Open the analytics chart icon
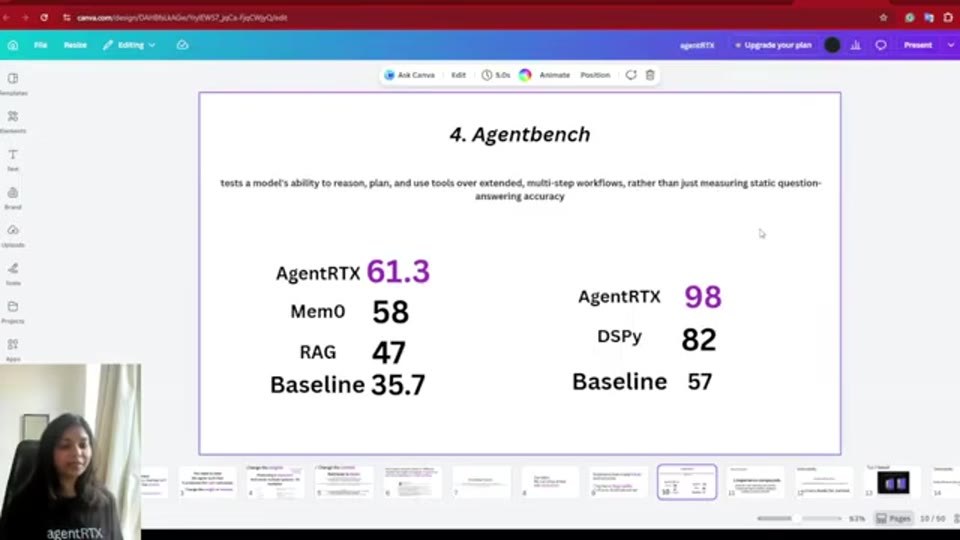The image size is (960, 540). 856,45
